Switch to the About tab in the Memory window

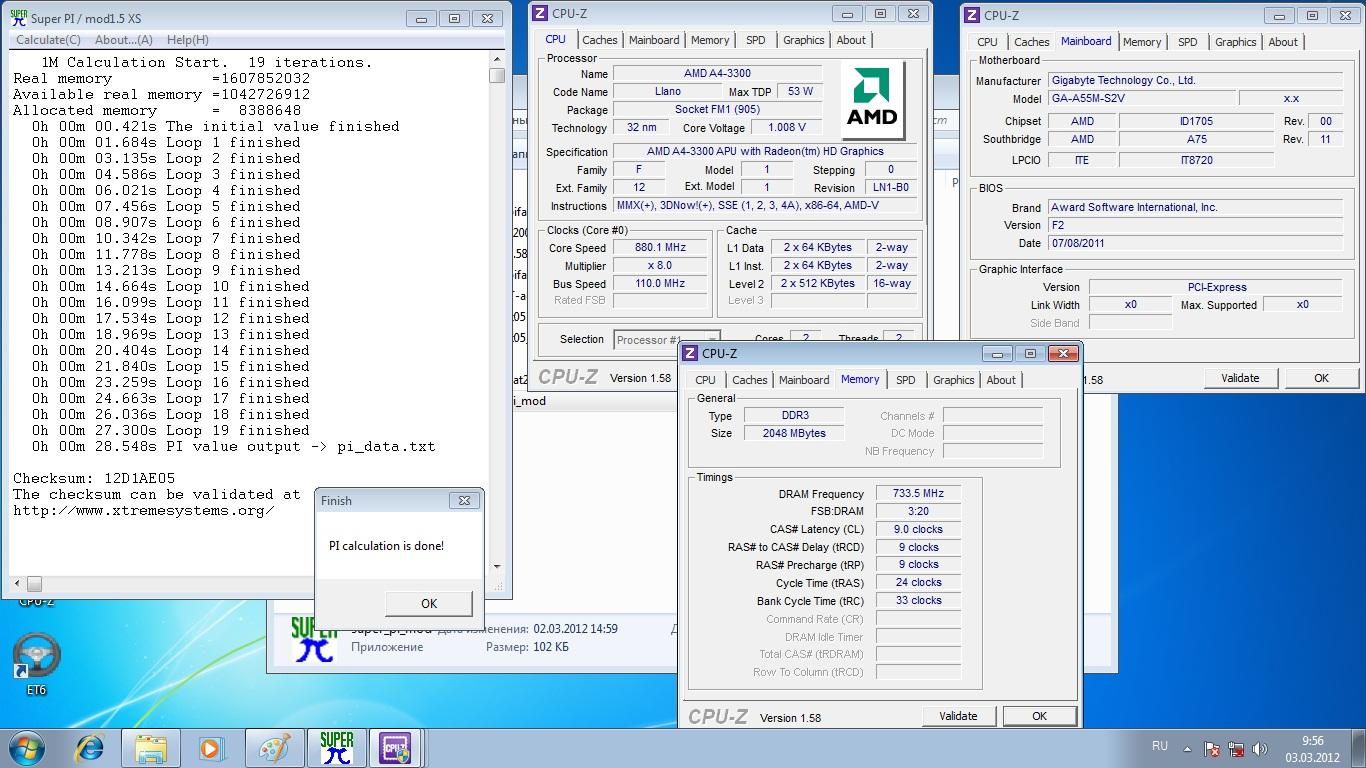(1001, 380)
